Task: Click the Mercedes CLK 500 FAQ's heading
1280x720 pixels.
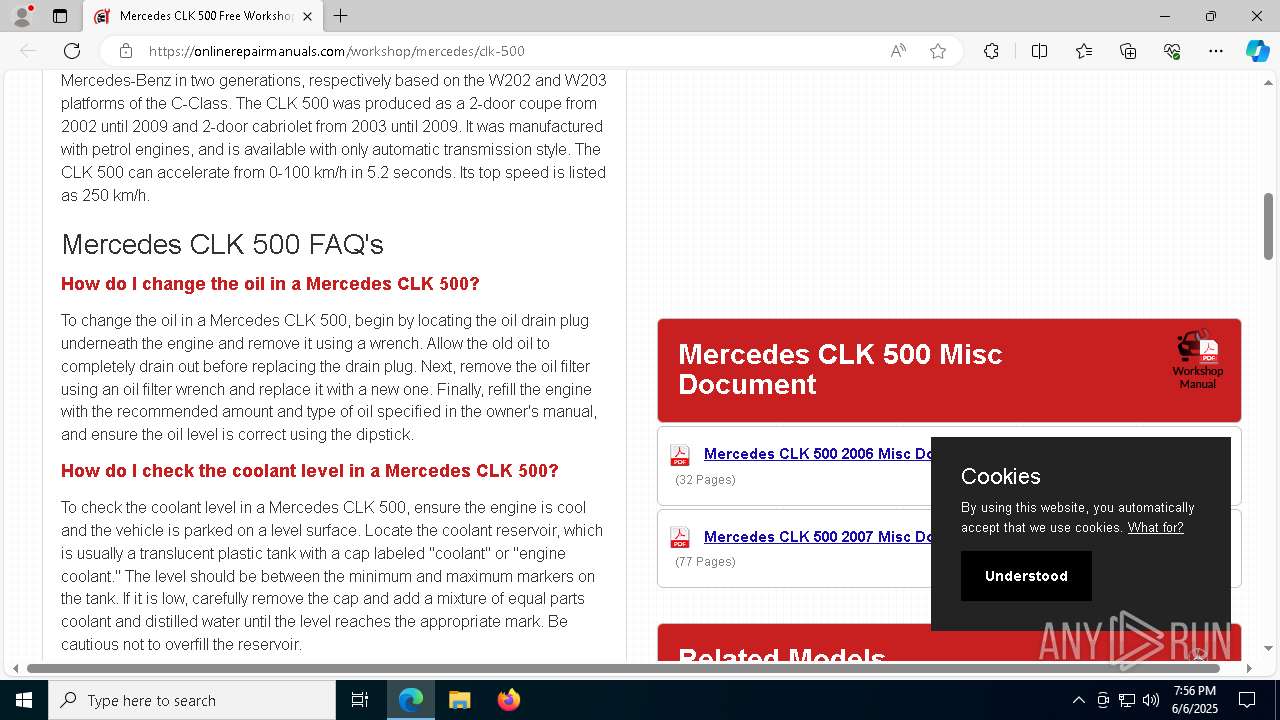Action: point(222,244)
